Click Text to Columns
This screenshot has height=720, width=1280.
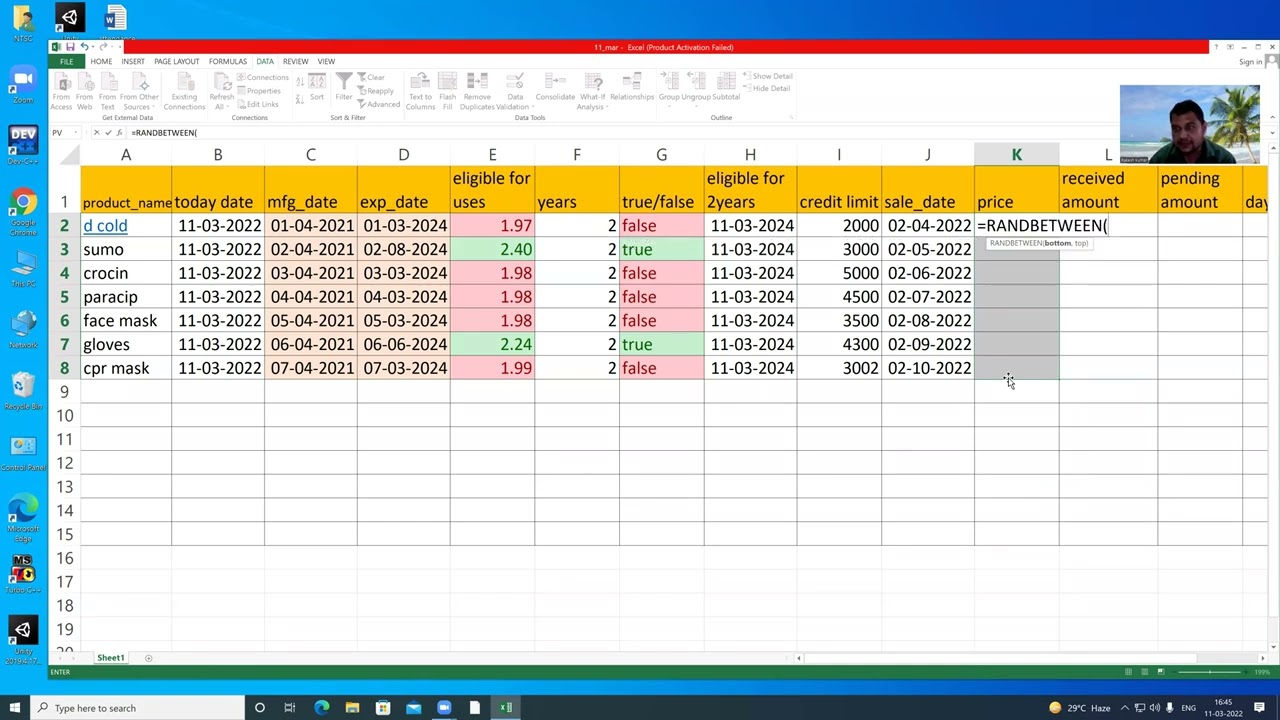(x=420, y=91)
